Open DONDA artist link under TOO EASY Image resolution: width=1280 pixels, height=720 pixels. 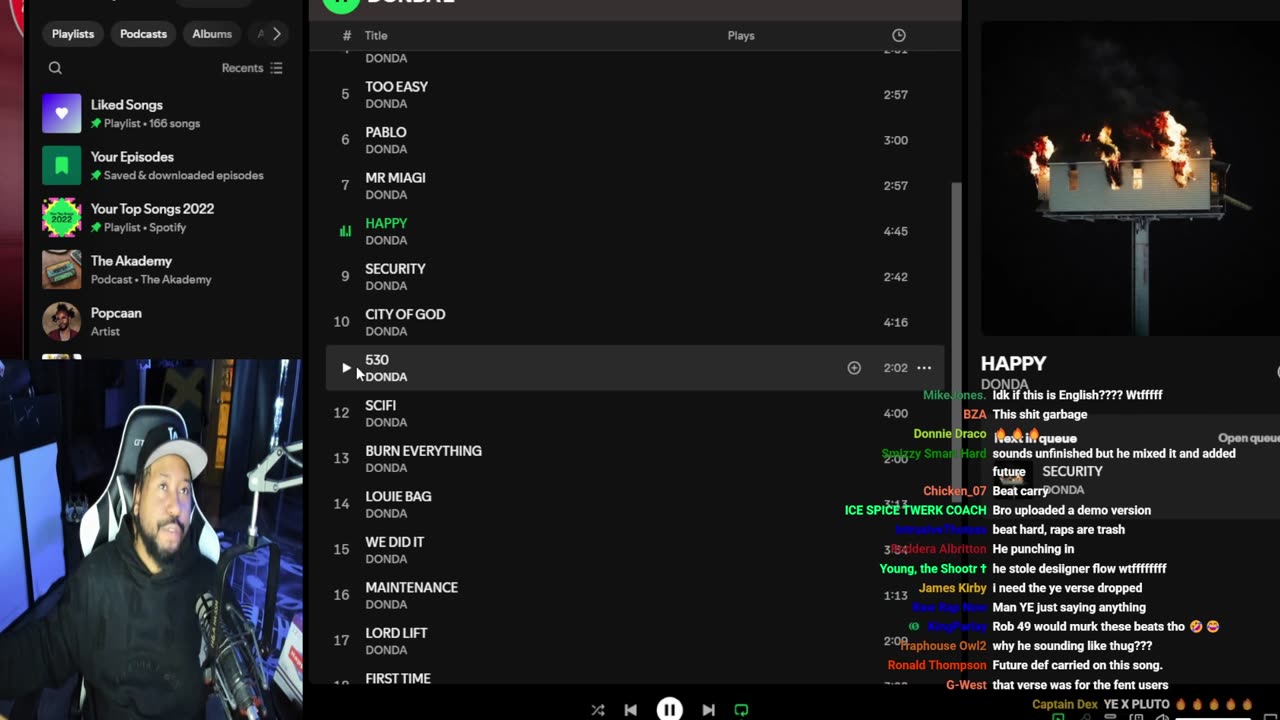pos(386,104)
